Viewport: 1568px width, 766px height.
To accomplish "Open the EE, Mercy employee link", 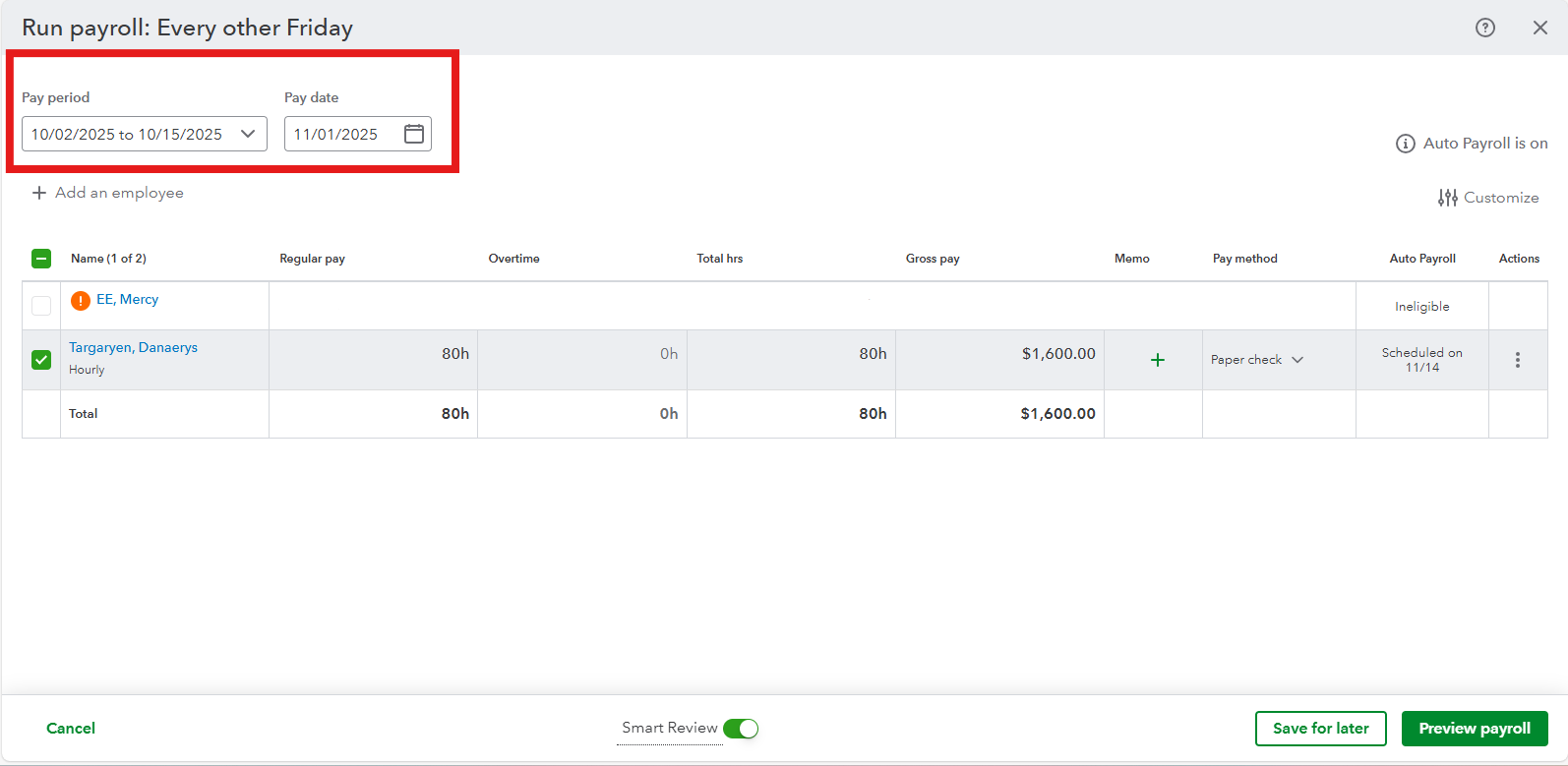I will click(x=127, y=299).
